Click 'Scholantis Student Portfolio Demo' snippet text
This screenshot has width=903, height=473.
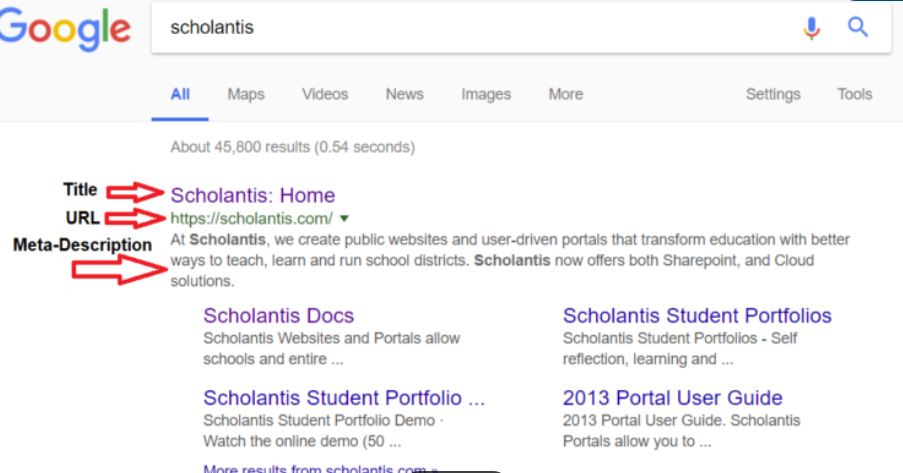click(319, 421)
